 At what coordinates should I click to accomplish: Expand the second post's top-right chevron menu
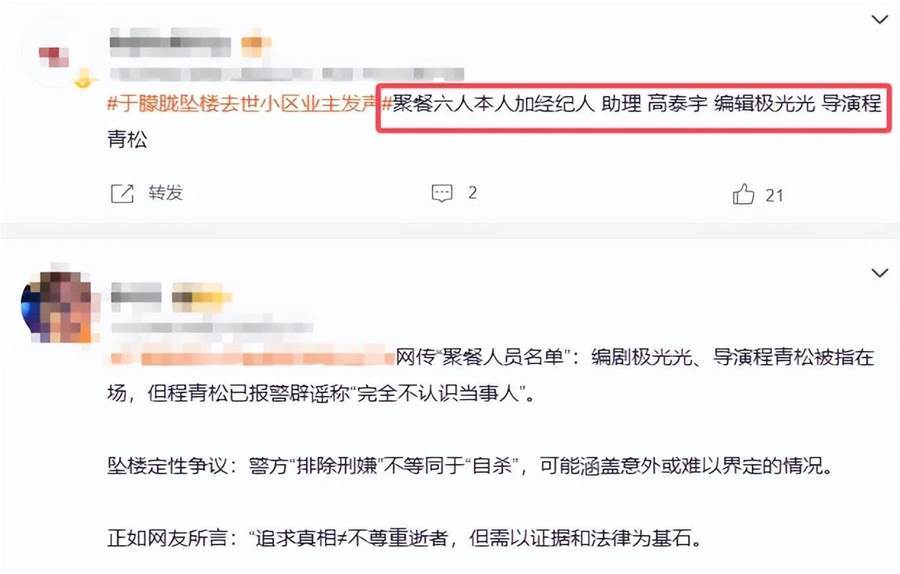879,273
